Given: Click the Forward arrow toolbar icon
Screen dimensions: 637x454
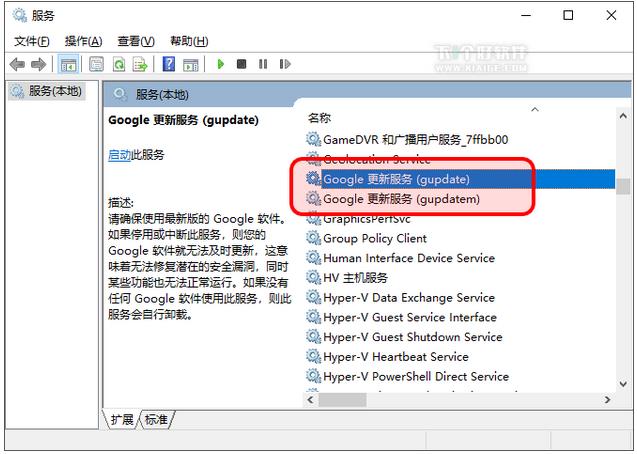Looking at the screenshot, I should [x=39, y=64].
